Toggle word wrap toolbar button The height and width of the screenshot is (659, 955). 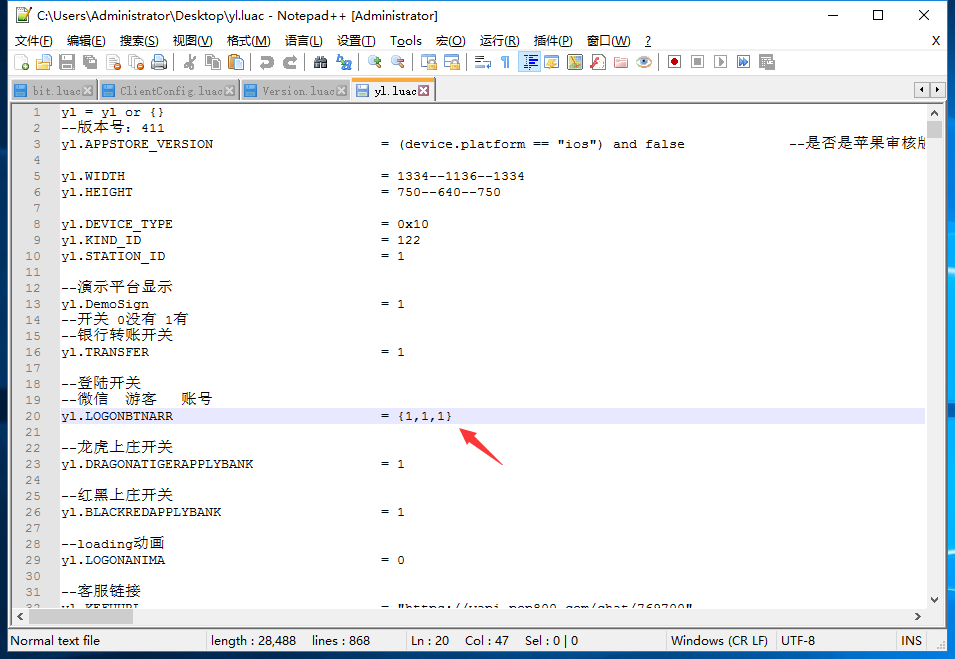482,62
